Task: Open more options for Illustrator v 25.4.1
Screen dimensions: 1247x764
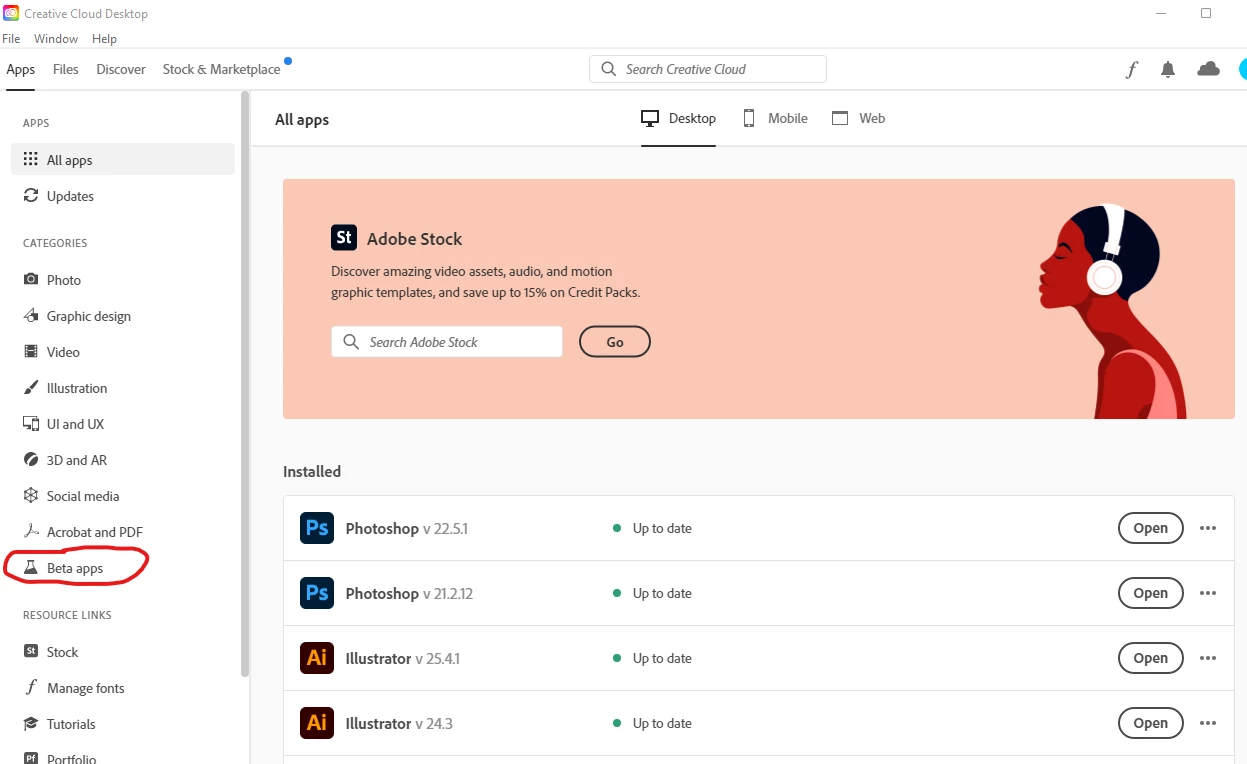Action: [x=1208, y=658]
